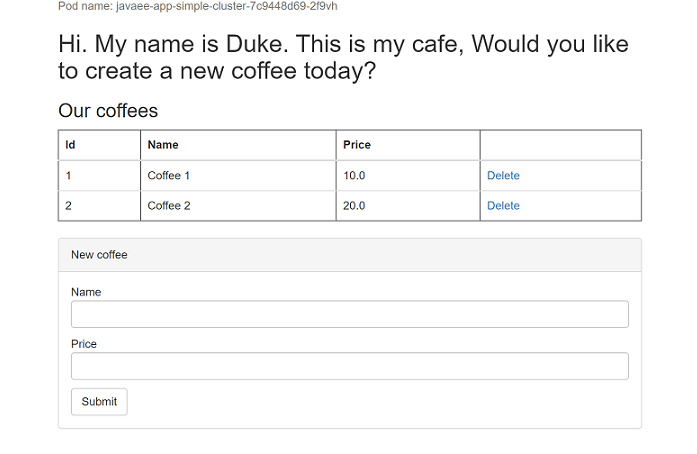Click the Price label above the input
This screenshot has height=454, width=697.
pyautogui.click(x=84, y=344)
